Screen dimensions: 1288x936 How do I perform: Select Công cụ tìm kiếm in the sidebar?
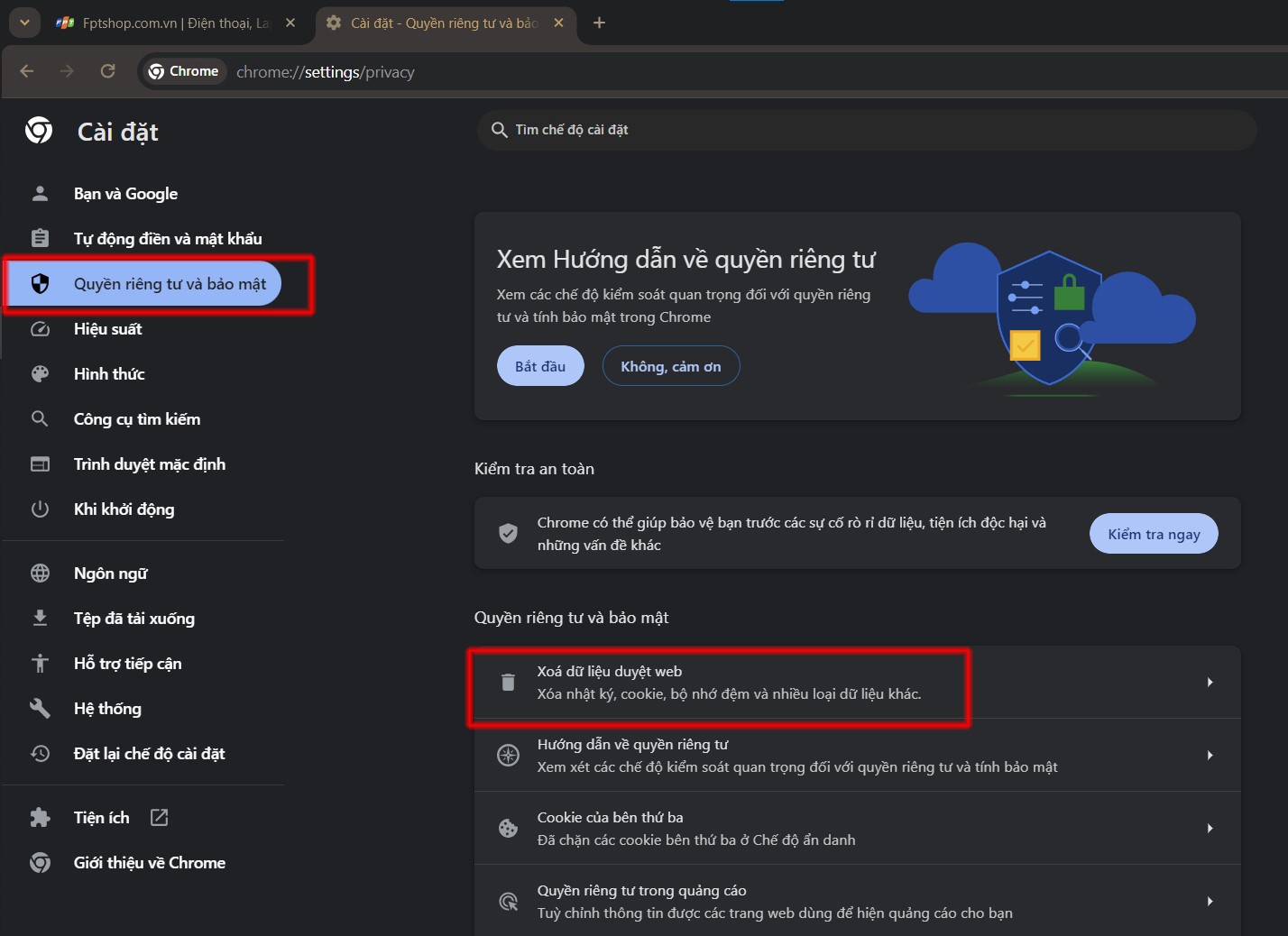pyautogui.click(x=137, y=419)
